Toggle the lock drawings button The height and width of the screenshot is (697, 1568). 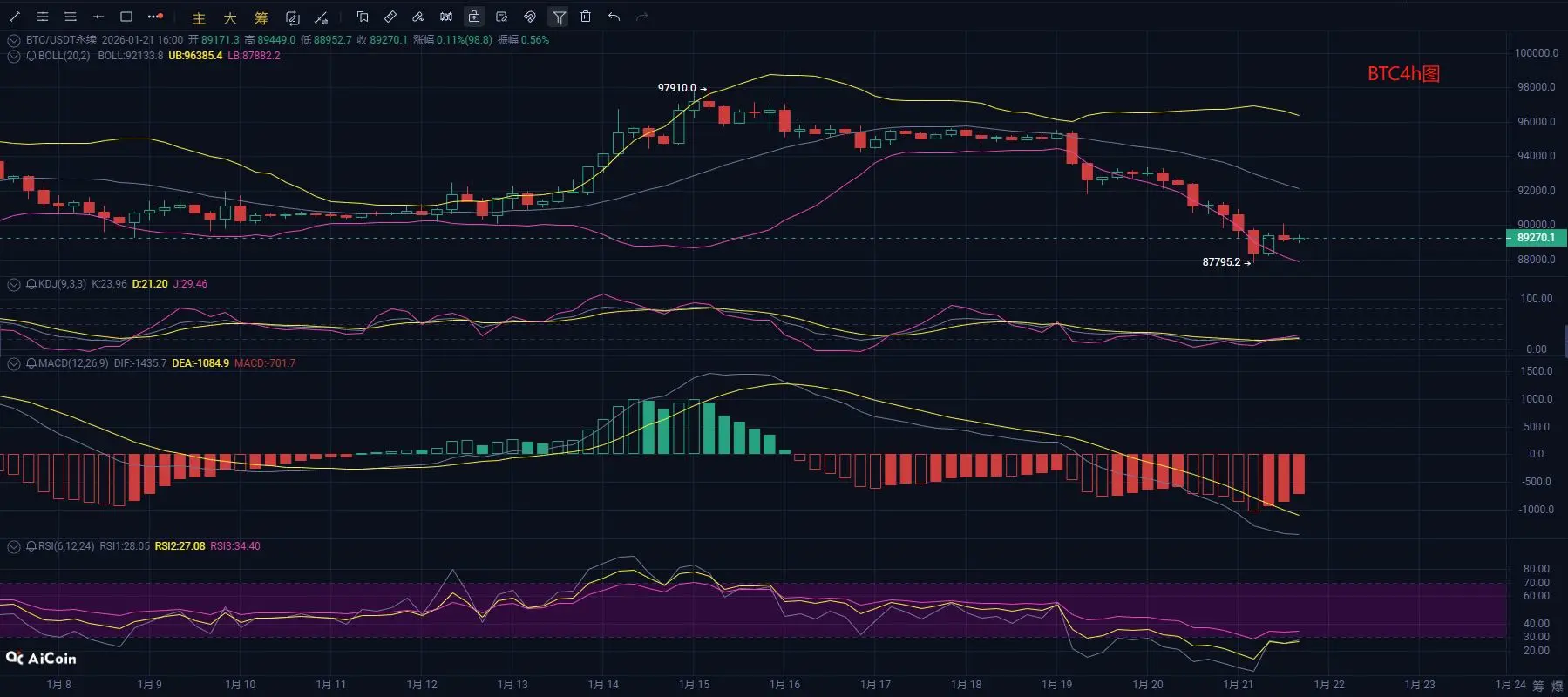(x=474, y=17)
